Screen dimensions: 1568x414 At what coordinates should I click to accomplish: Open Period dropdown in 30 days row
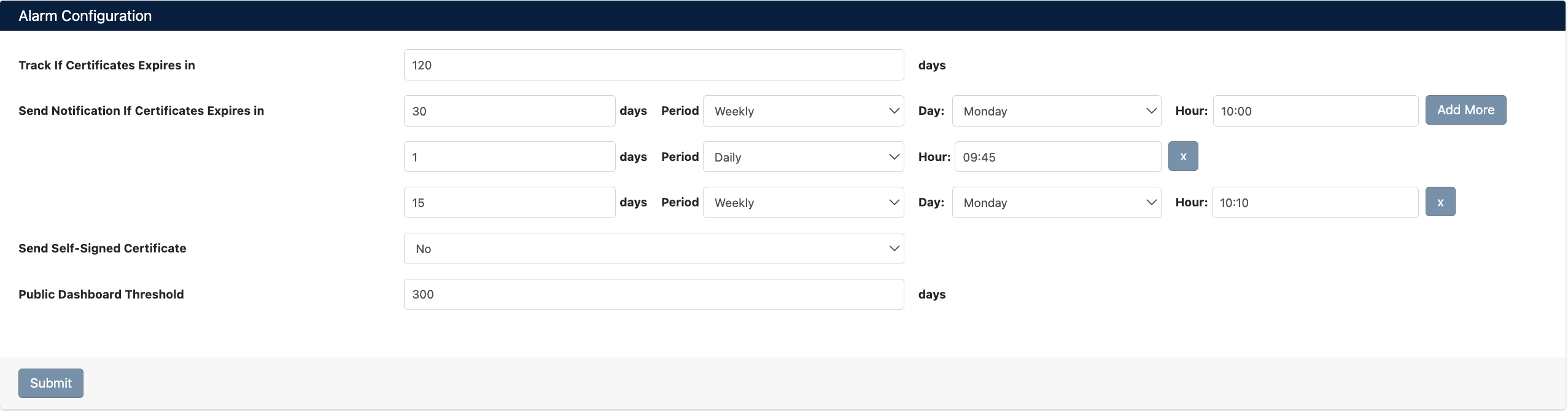tap(803, 111)
